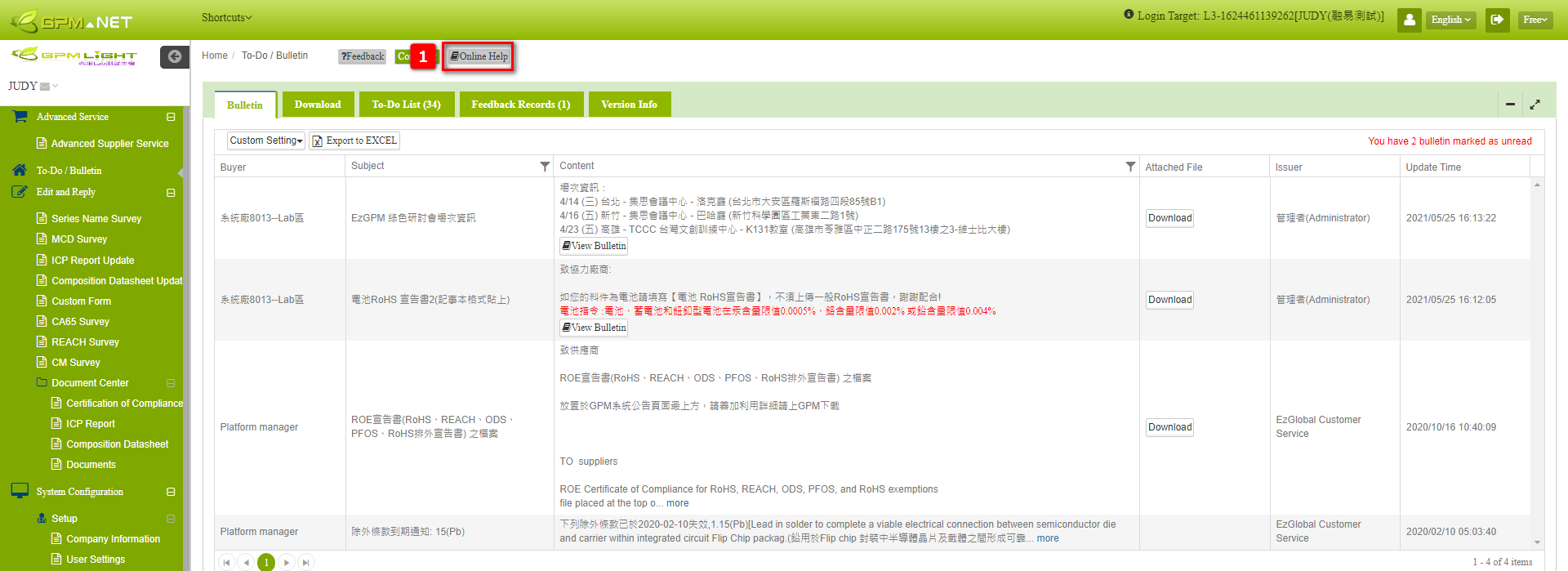The width and height of the screenshot is (1568, 571).
Task: Collapse Document Center subtree toggle
Action: [x=171, y=383]
